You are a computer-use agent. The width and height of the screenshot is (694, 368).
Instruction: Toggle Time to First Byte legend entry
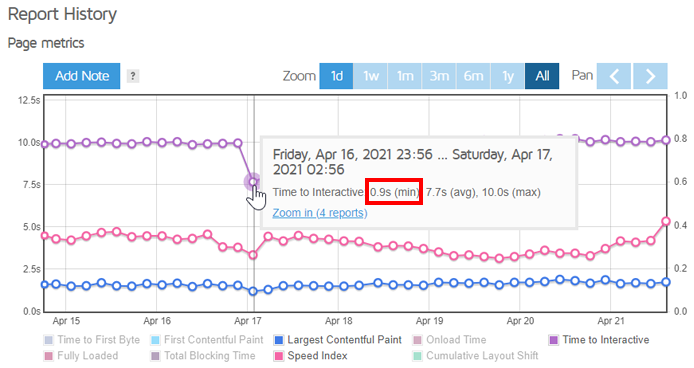click(92, 340)
